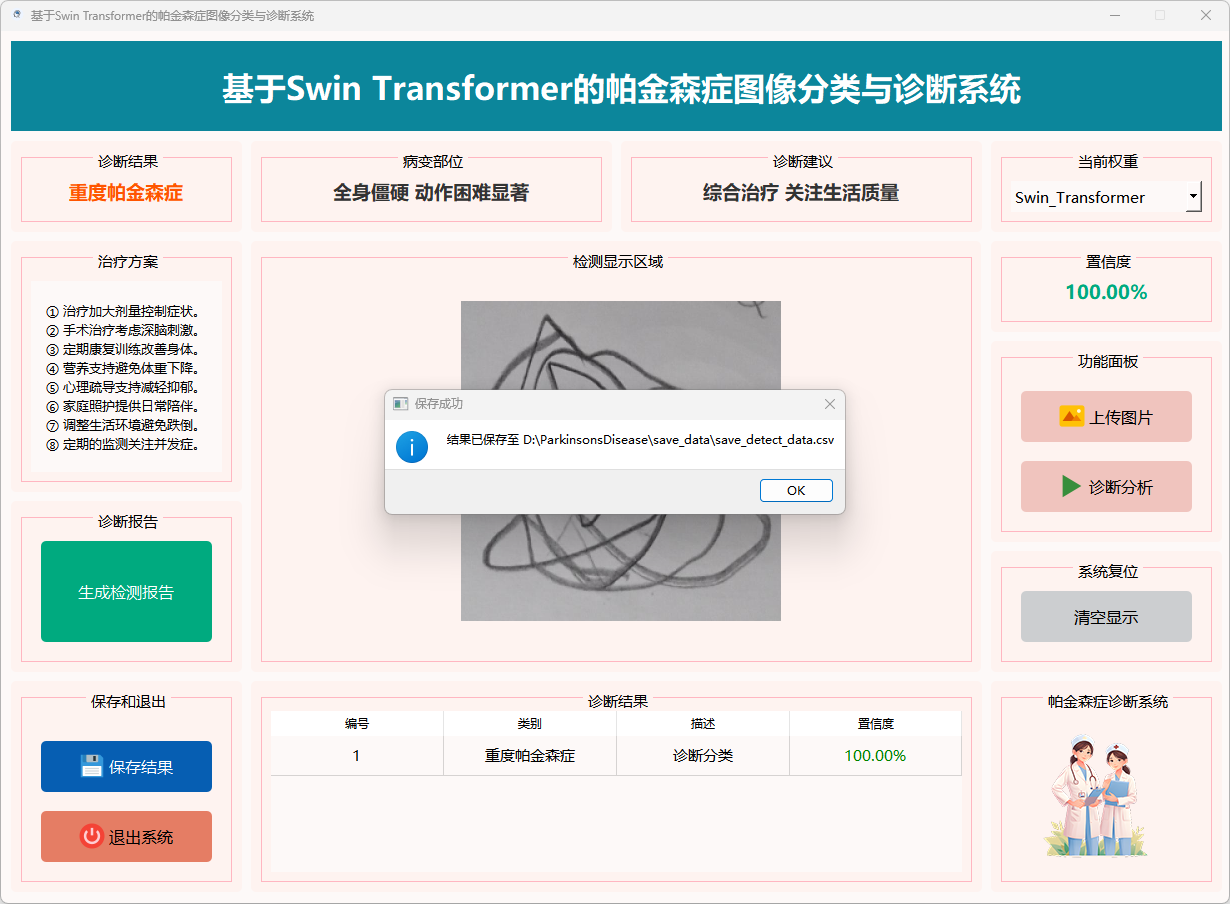Select the 重度帕金森症 cell in results table
The image size is (1230, 904).
pos(530,756)
